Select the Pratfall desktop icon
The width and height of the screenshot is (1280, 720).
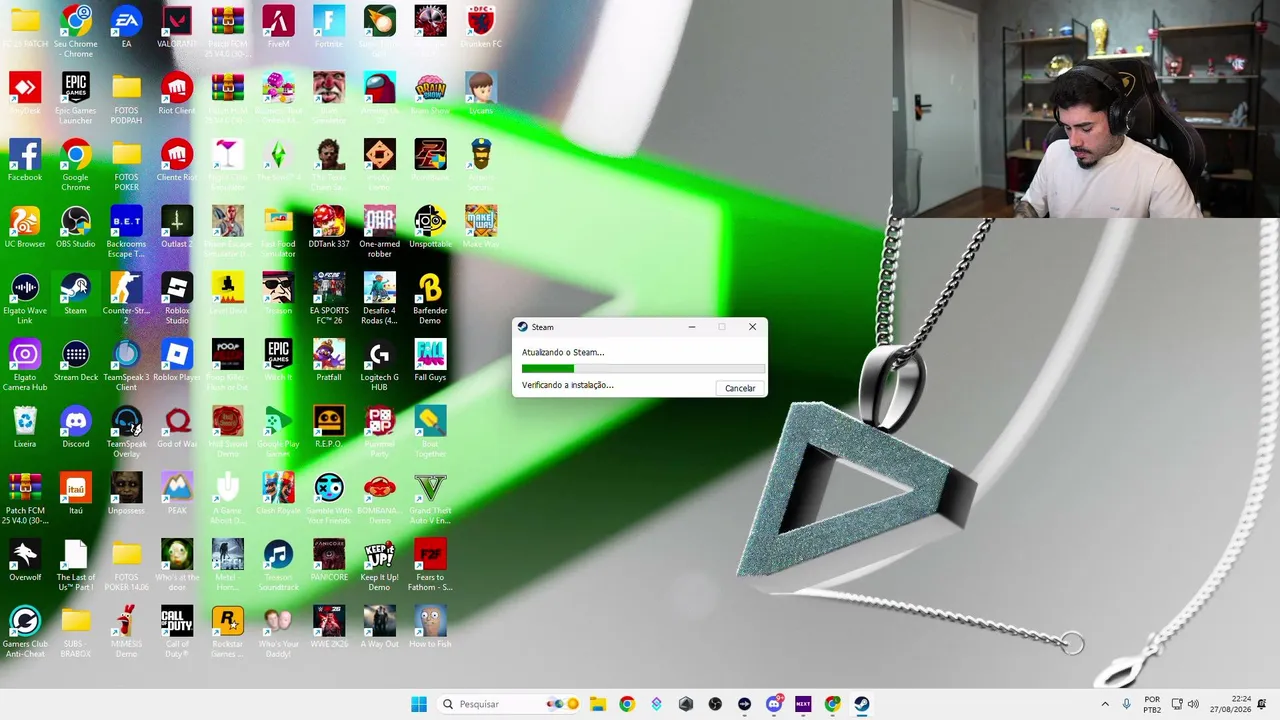tap(329, 361)
